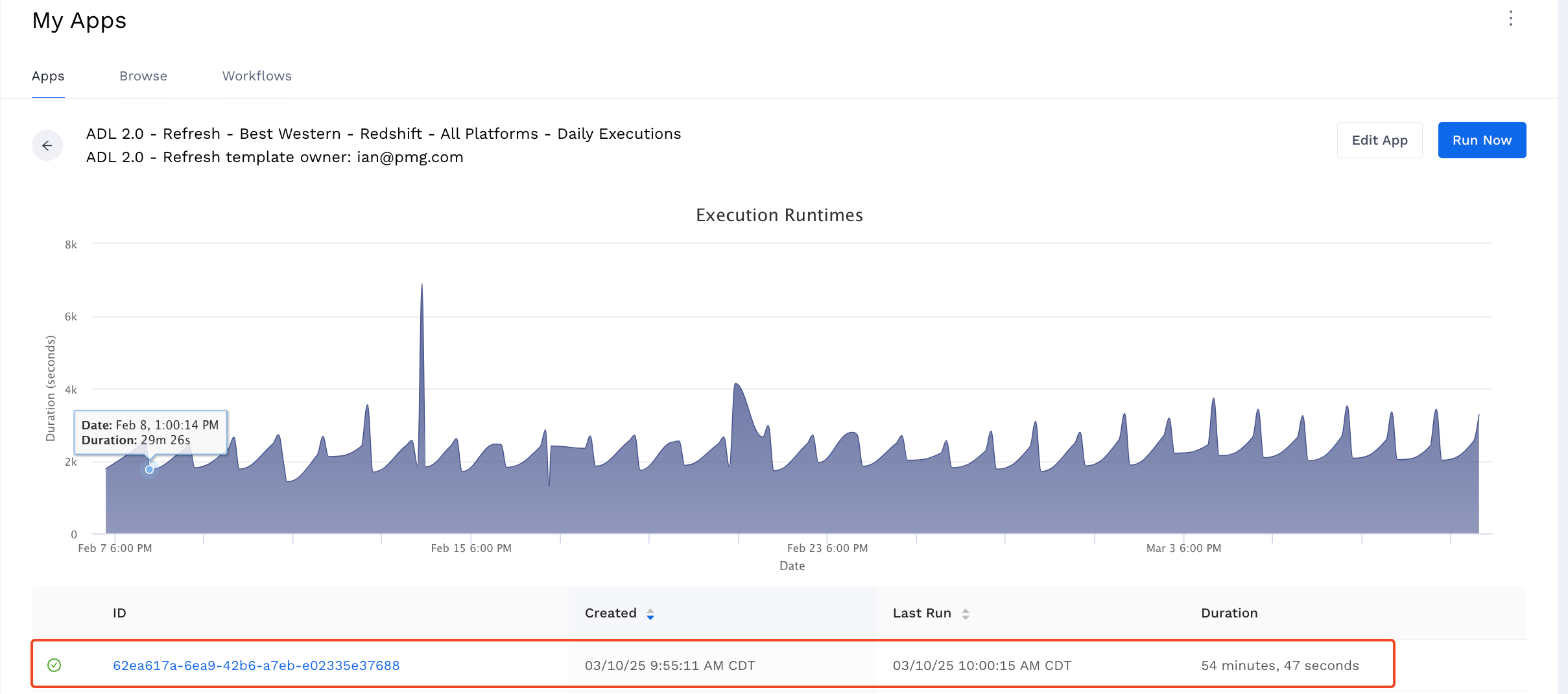Screen dimensions: 1568x694
Task: Start execution with Run Now button
Action: (x=1482, y=140)
